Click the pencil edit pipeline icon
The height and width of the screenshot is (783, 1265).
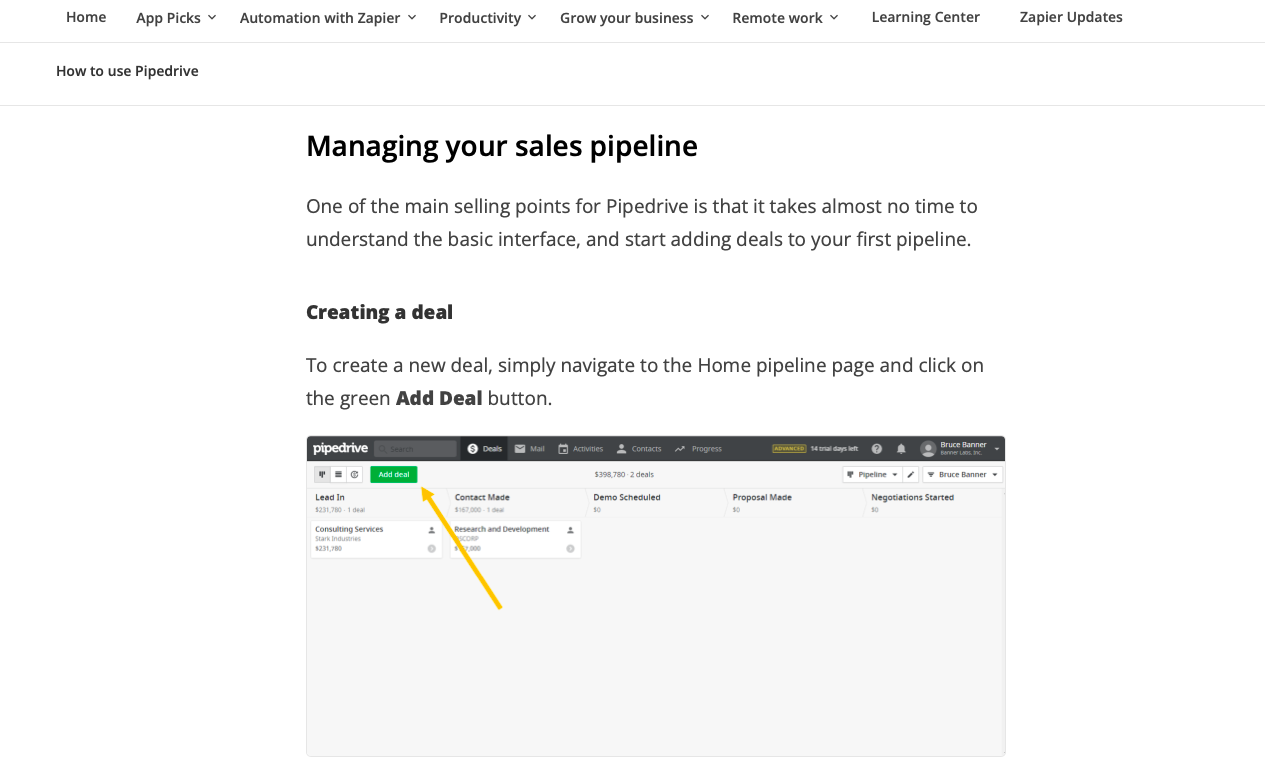[x=911, y=474]
